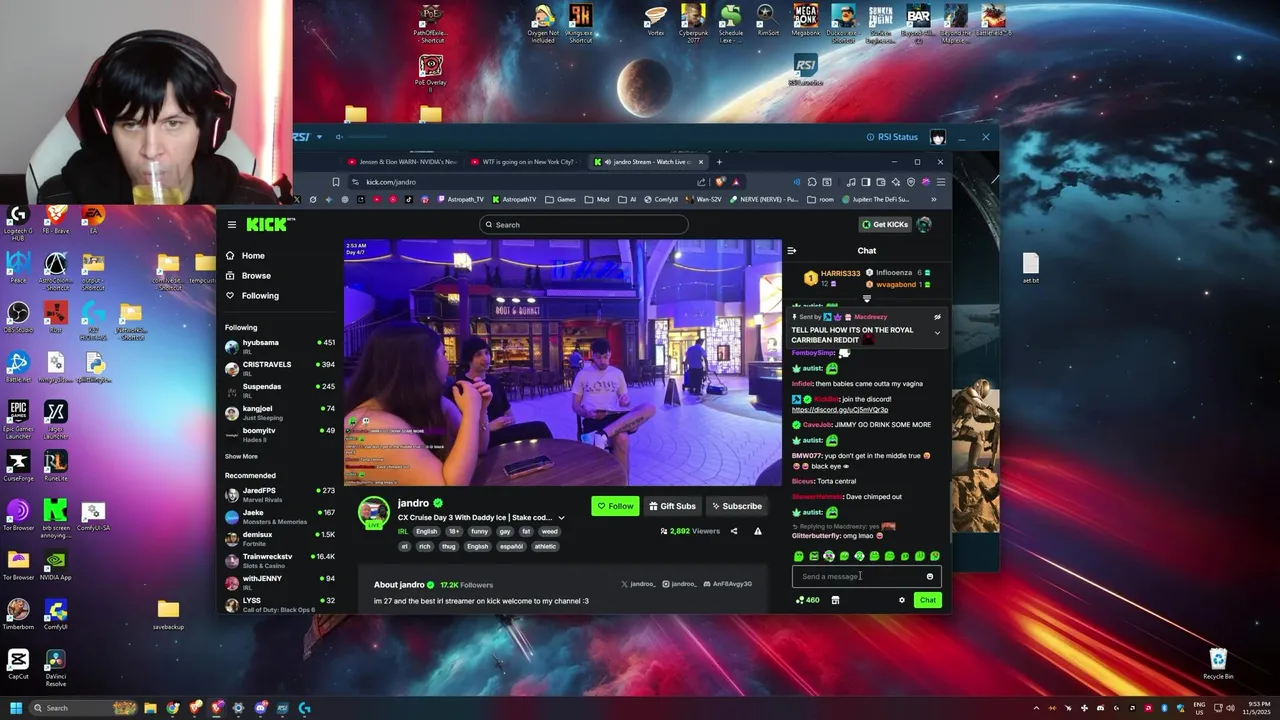
Task: Open File Explorer from the taskbar
Action: [x=150, y=708]
